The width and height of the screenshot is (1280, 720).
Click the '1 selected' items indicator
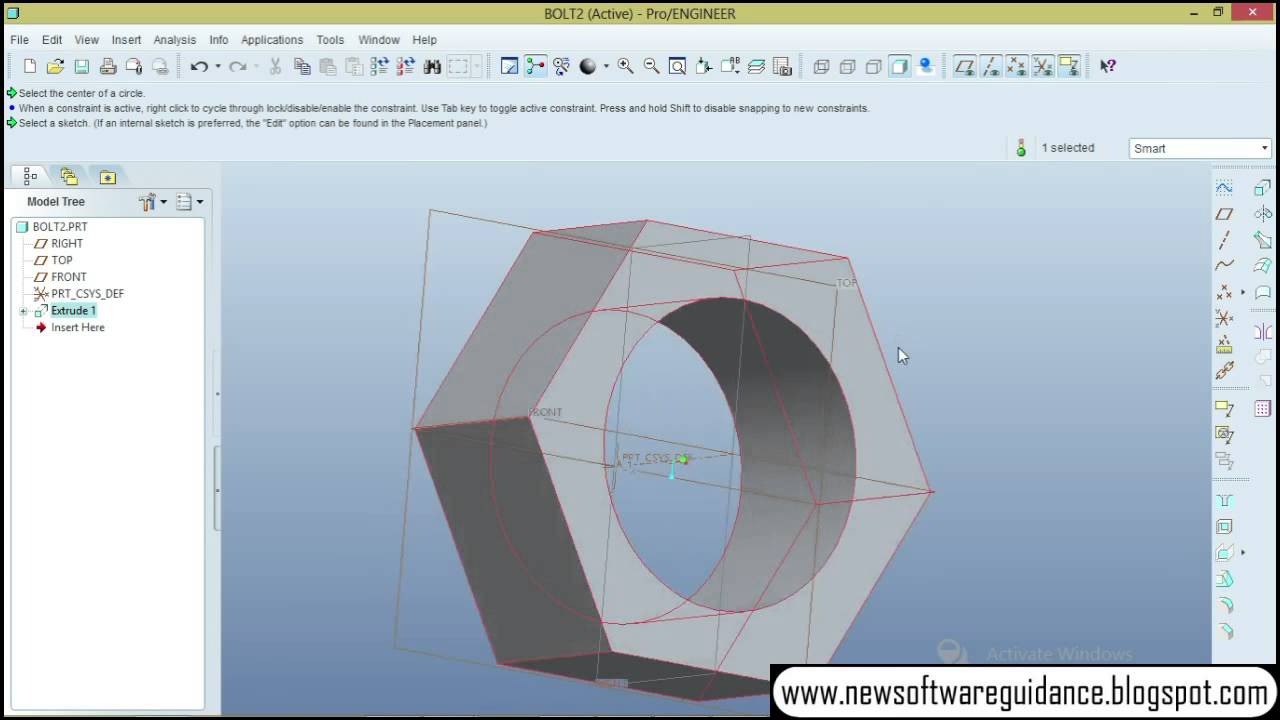pos(1068,148)
